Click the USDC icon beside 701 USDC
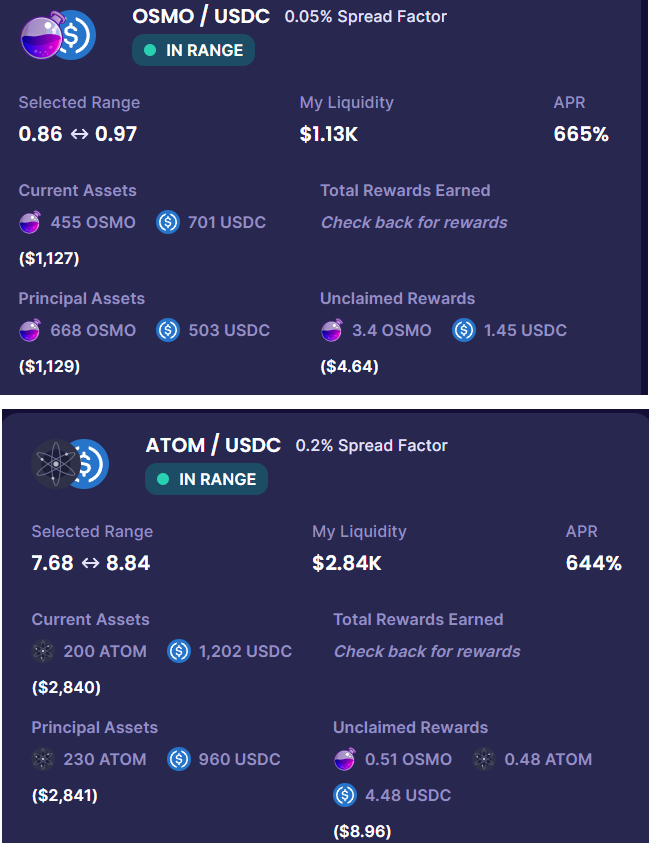This screenshot has width=649, height=843. [x=168, y=222]
